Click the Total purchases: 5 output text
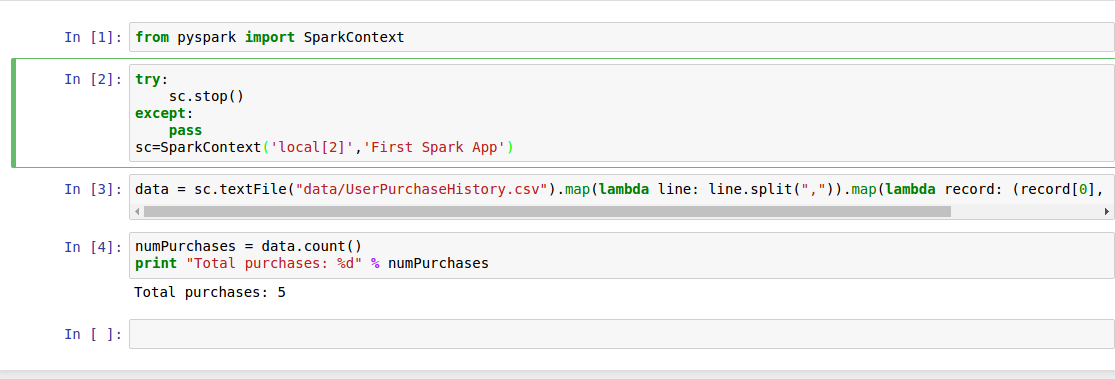1115x379 pixels. click(210, 292)
